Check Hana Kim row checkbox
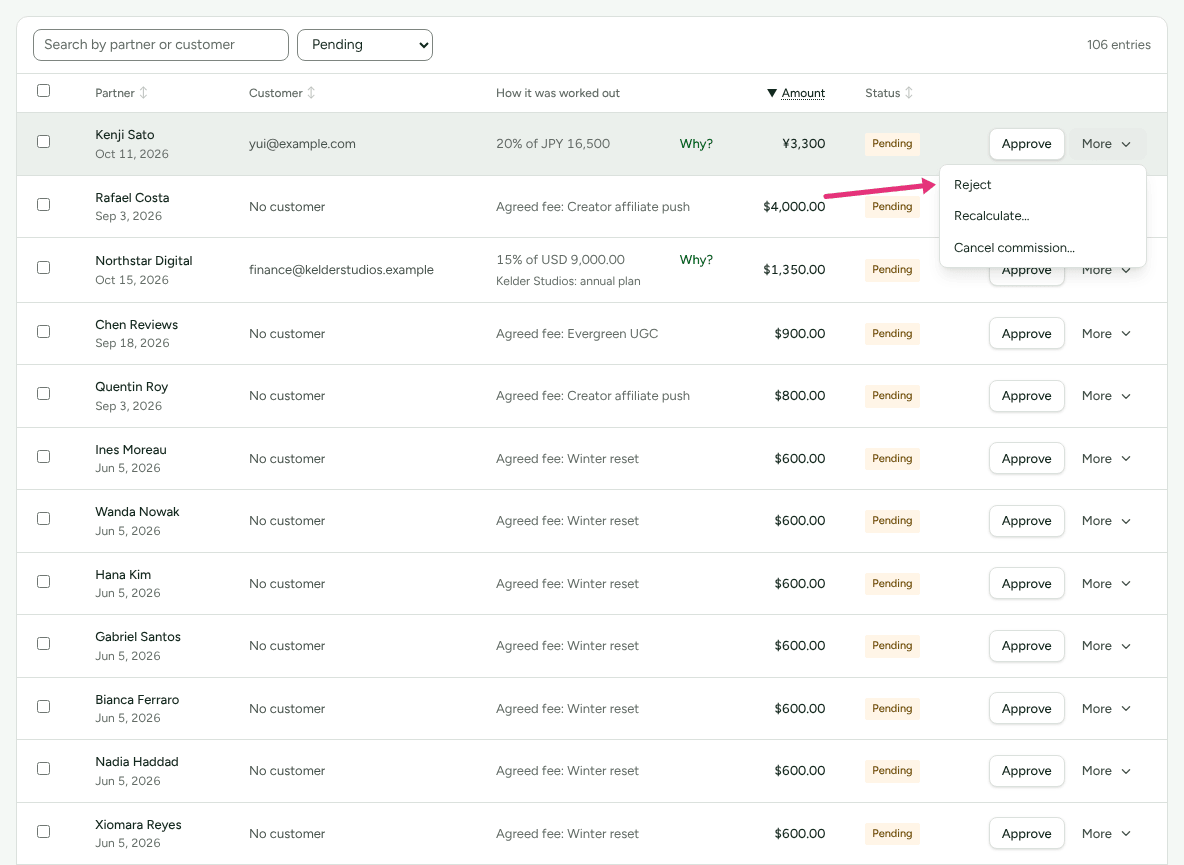The image size is (1184, 865). tap(44, 582)
